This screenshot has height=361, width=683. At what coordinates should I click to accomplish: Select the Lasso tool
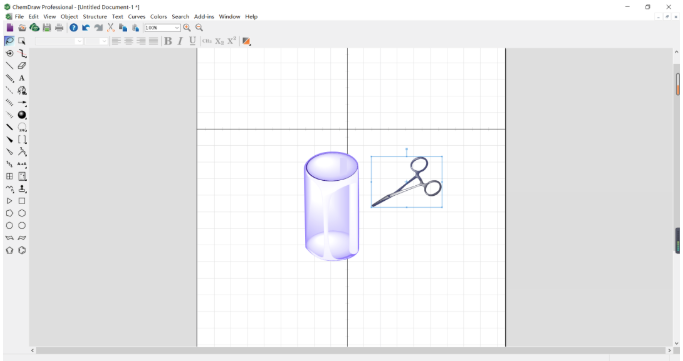pos(9,41)
